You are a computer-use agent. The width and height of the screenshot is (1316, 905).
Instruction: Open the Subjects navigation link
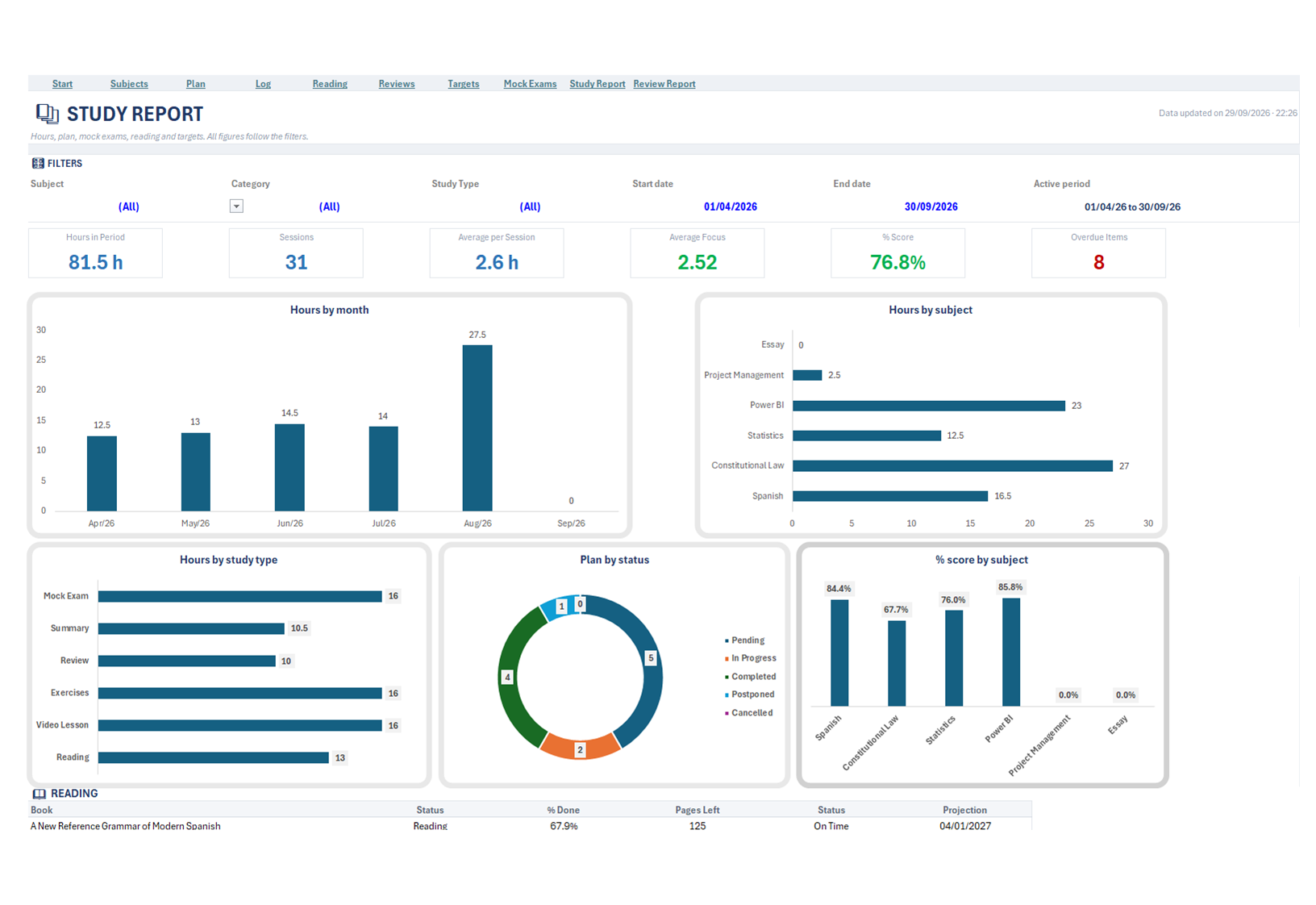coord(129,84)
